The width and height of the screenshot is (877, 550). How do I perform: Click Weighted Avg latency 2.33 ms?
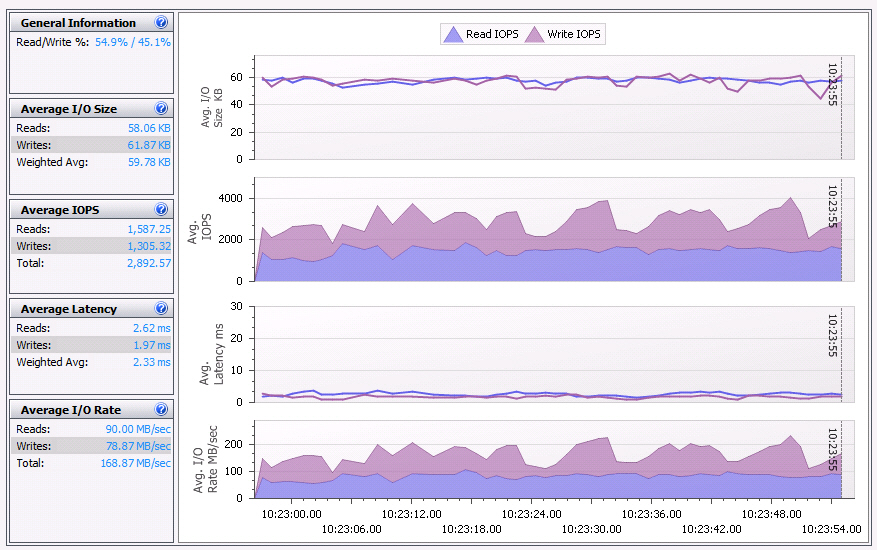tap(152, 362)
